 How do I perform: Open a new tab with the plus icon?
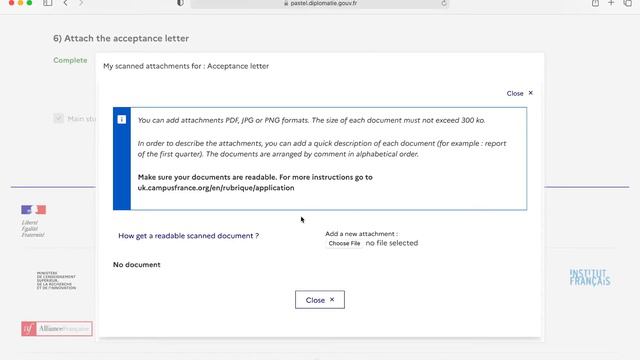[x=611, y=3]
